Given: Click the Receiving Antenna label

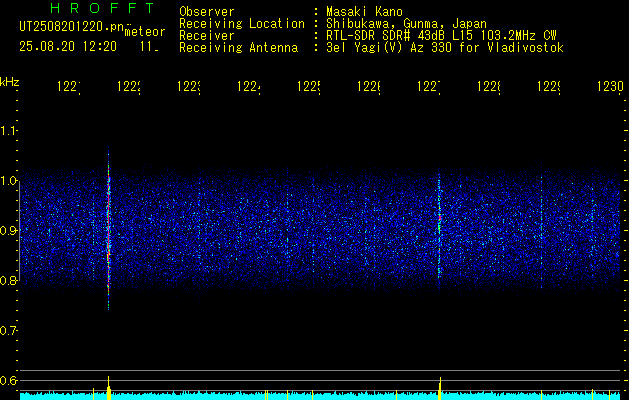Looking at the screenshot, I should pyautogui.click(x=238, y=48).
